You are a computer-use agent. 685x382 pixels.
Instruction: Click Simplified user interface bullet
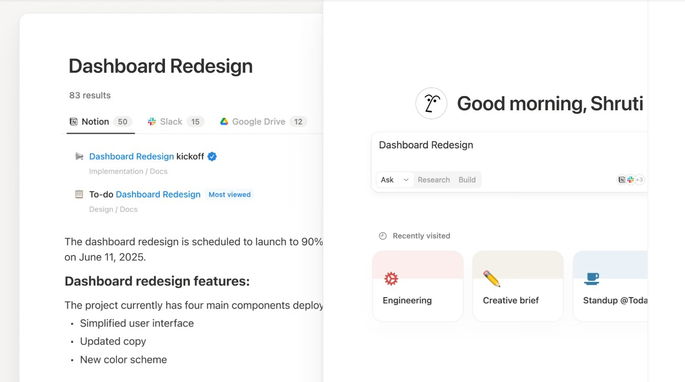(x=137, y=323)
